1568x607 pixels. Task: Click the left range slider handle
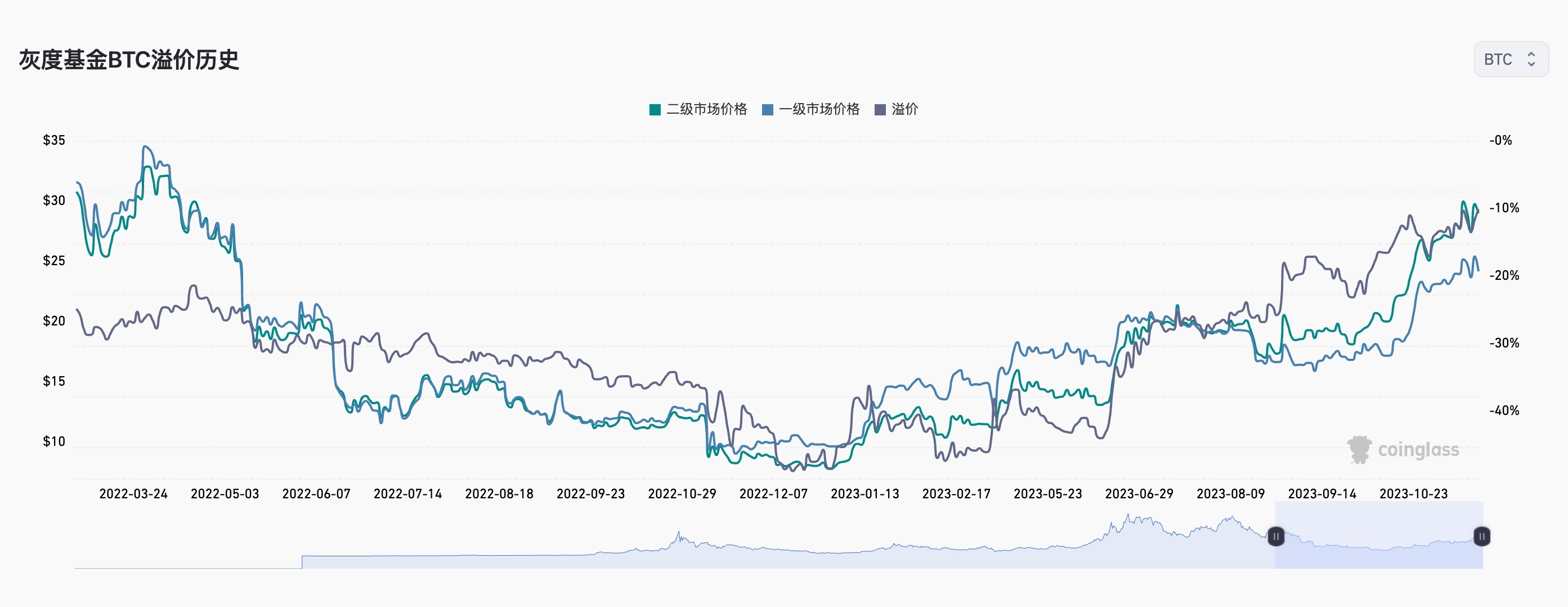(1276, 537)
